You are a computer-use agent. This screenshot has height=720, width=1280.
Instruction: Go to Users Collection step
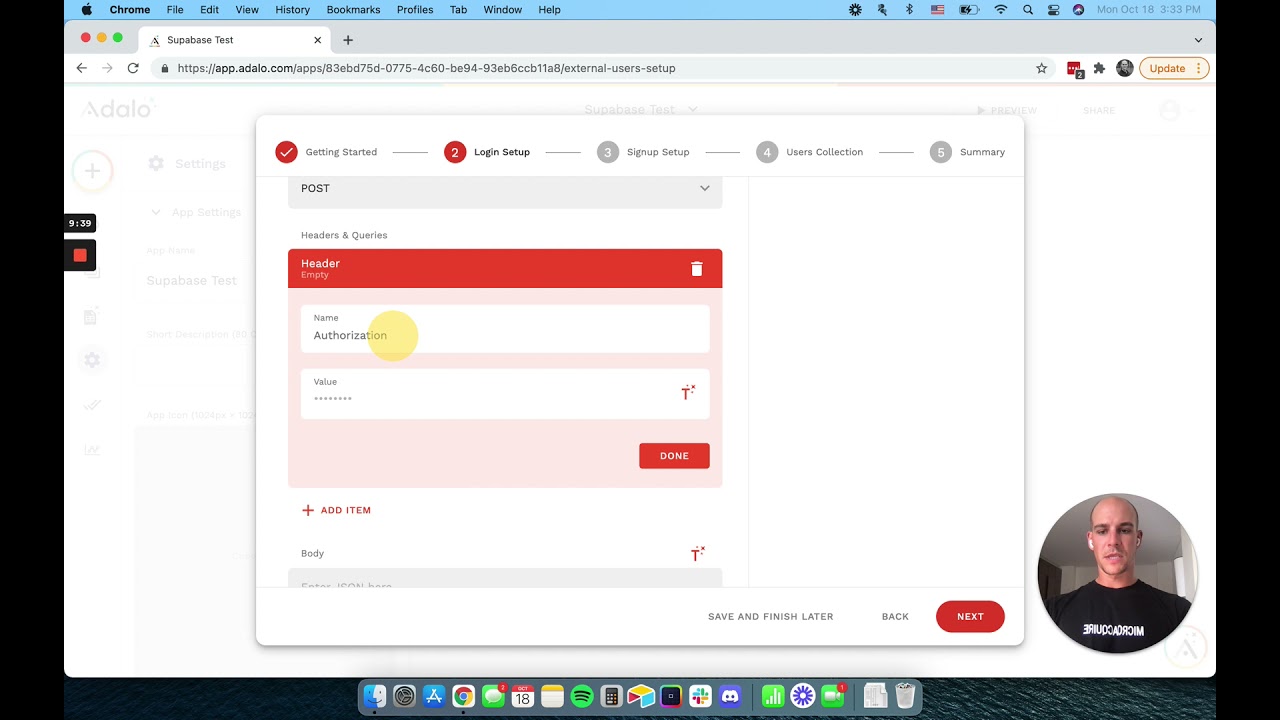point(810,152)
